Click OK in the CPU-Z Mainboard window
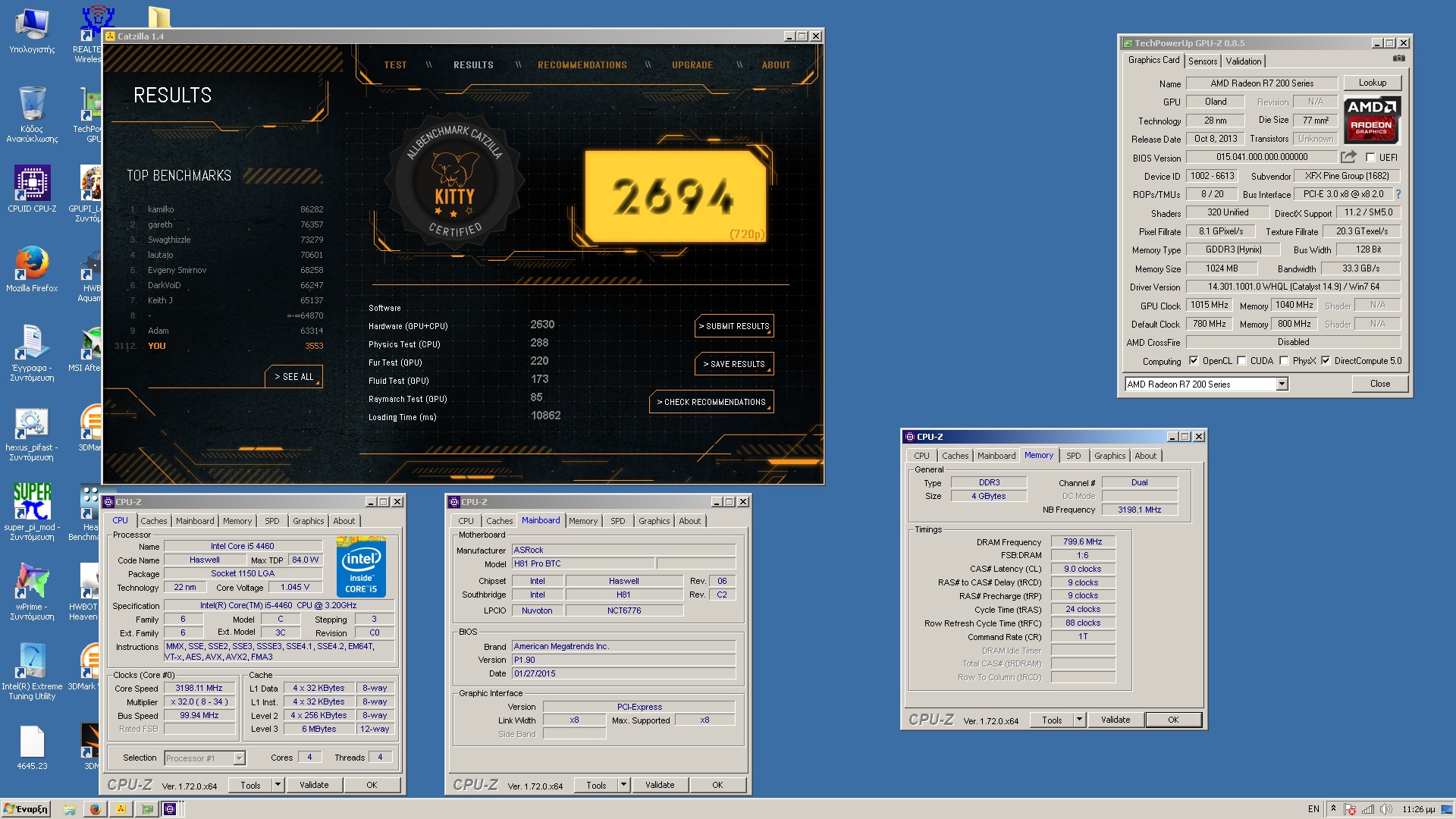This screenshot has width=1456, height=819. [x=717, y=785]
